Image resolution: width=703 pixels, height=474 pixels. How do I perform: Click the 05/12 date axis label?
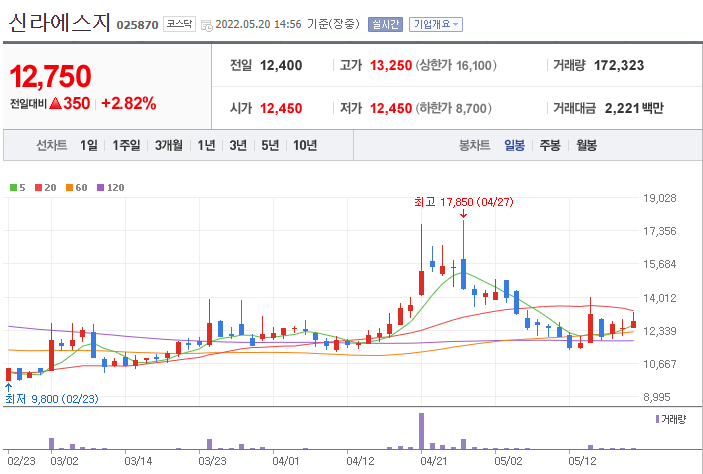coord(582,461)
